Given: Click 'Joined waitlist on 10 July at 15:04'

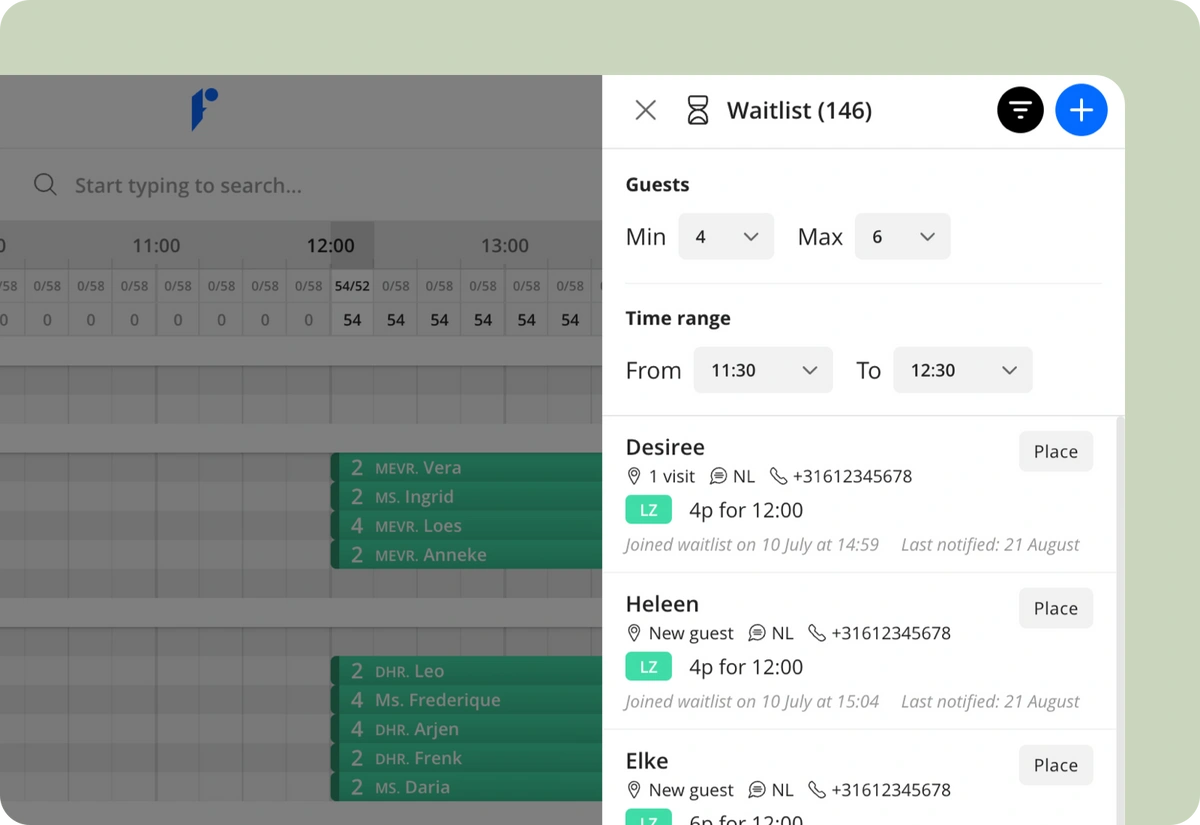Looking at the screenshot, I should click(x=752, y=702).
